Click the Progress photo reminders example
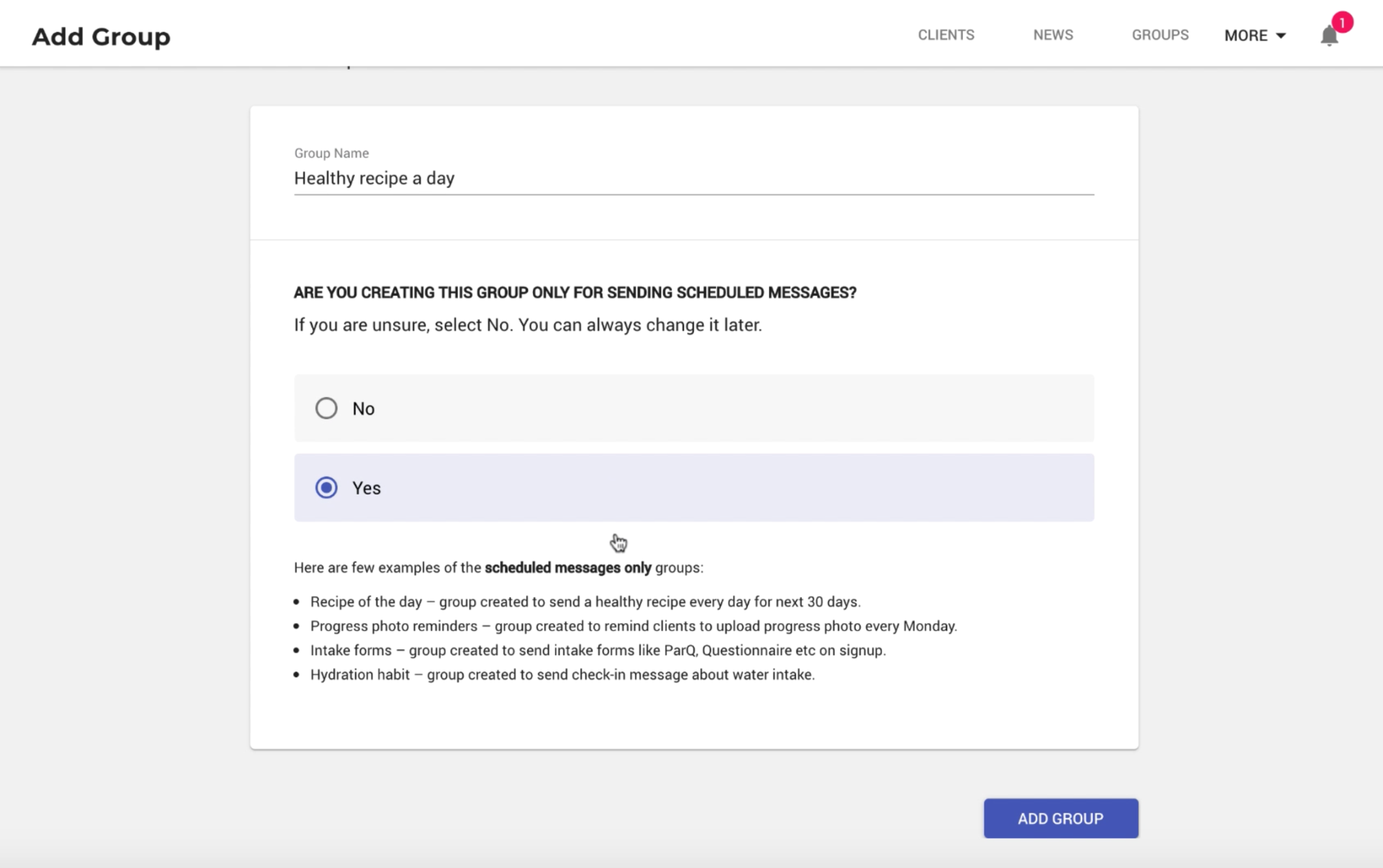1383x868 pixels. (633, 626)
